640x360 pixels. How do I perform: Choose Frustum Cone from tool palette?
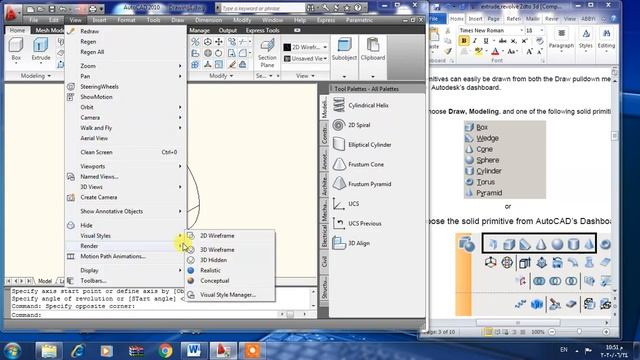point(358,164)
